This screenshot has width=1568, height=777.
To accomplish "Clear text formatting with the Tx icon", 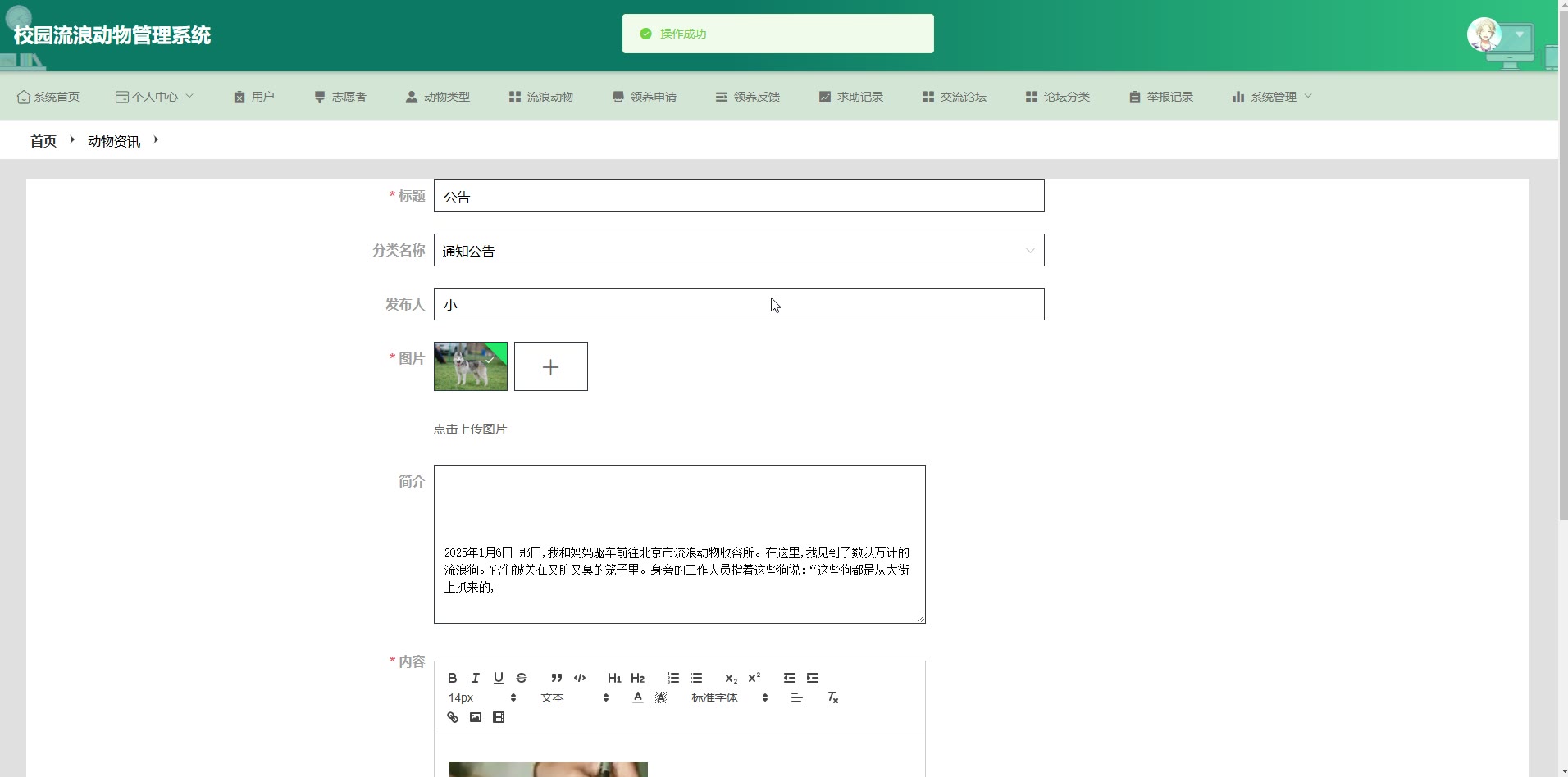I will click(x=832, y=697).
